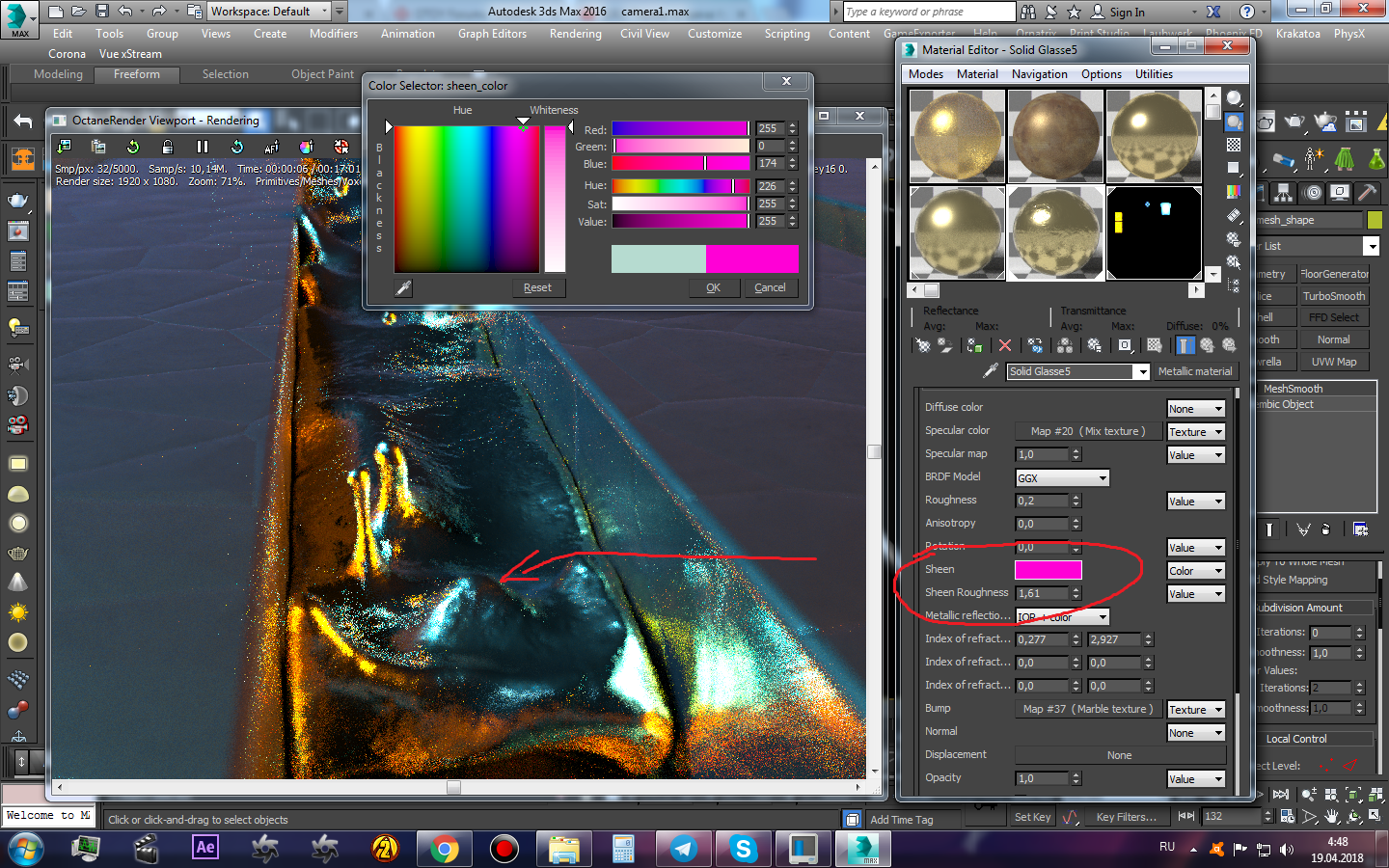
Task: Select the render region icon
Action: pyautogui.click(x=341, y=147)
